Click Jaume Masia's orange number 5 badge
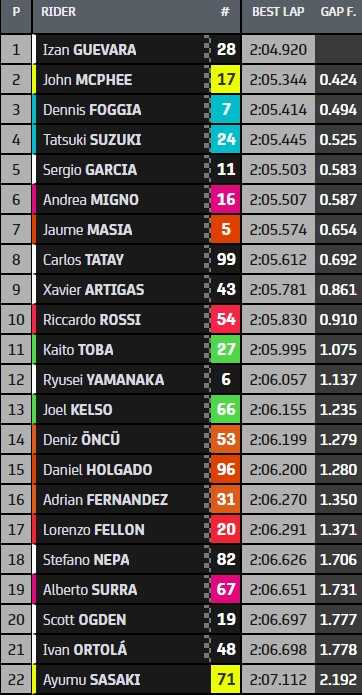The width and height of the screenshot is (362, 695). click(226, 230)
